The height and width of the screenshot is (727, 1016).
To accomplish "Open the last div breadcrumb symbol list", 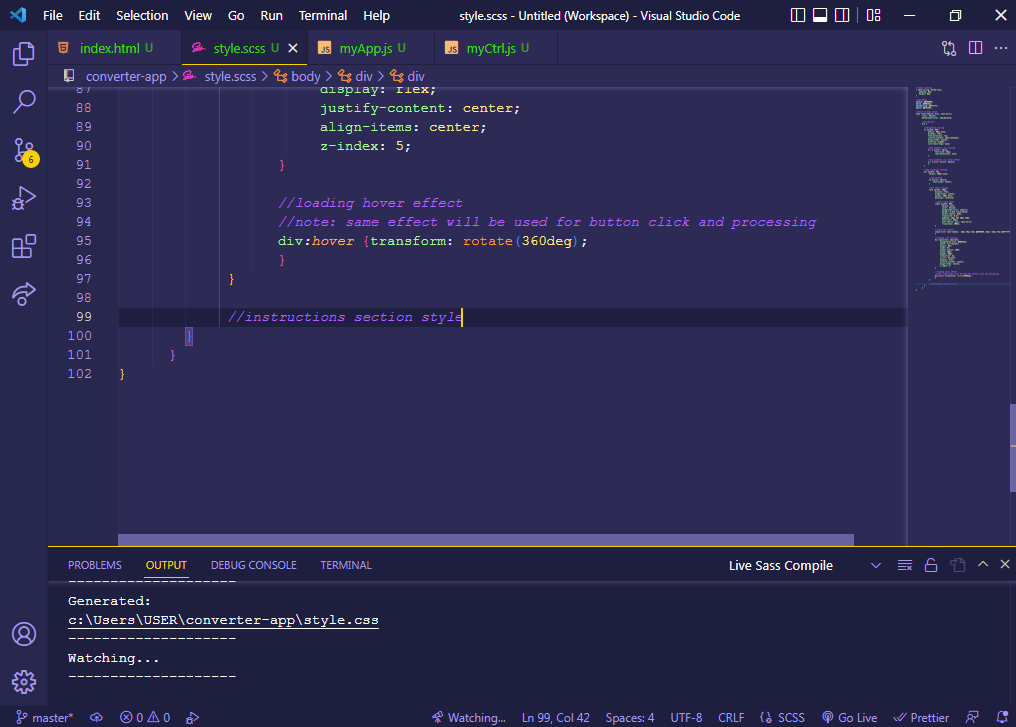I will (415, 76).
